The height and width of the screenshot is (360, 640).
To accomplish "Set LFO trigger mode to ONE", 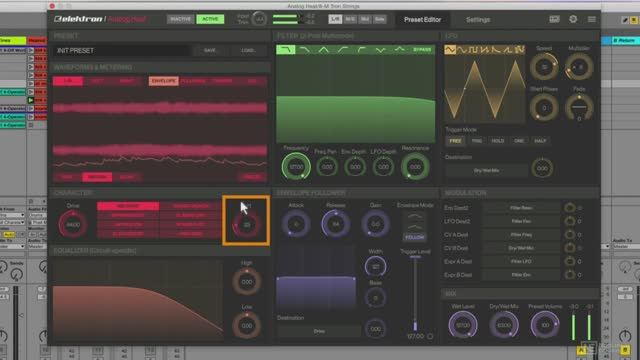I will point(519,141).
